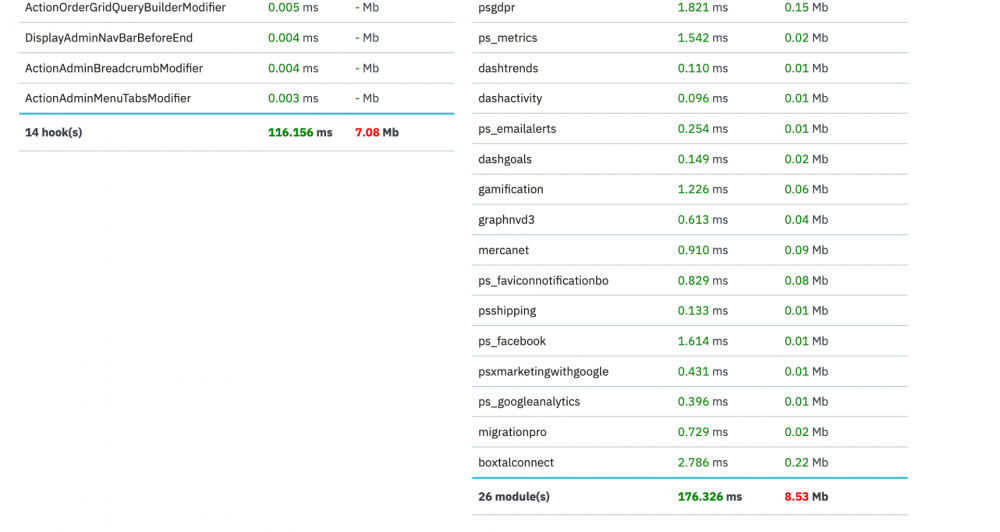Click the 0.096 ms time for dashactivity
Screen dimensions: 1000x532
(x=703, y=98)
